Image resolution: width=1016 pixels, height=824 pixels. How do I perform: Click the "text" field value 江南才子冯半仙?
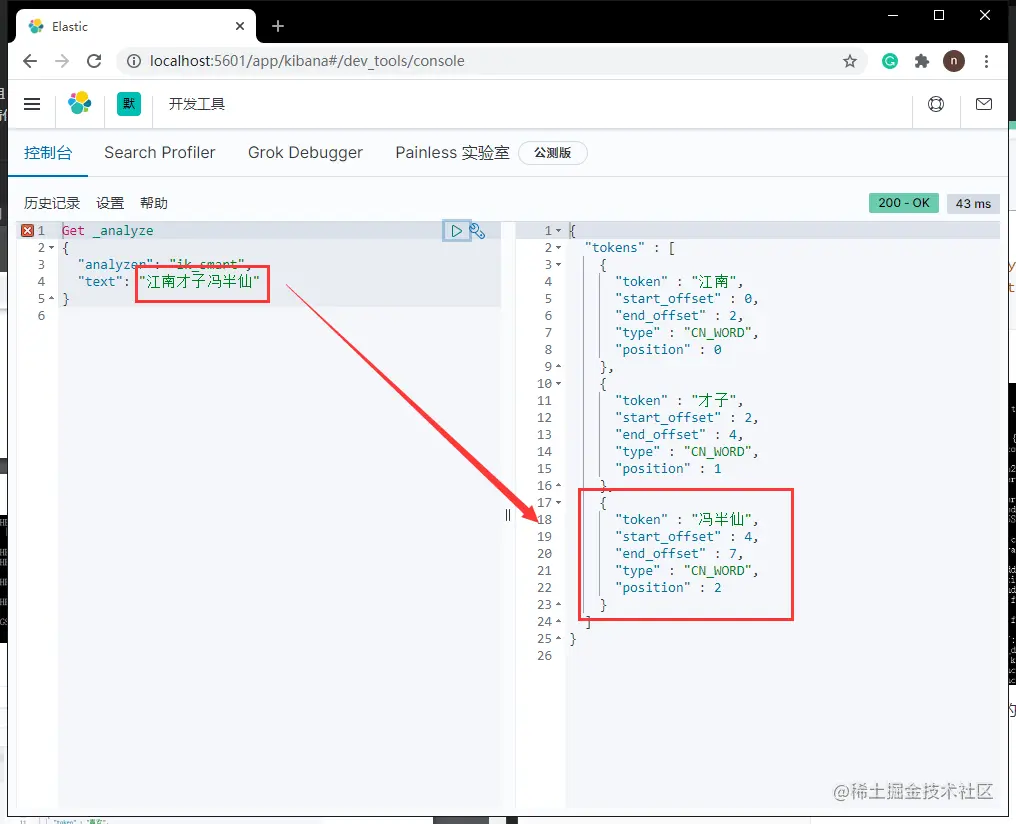tap(200, 281)
